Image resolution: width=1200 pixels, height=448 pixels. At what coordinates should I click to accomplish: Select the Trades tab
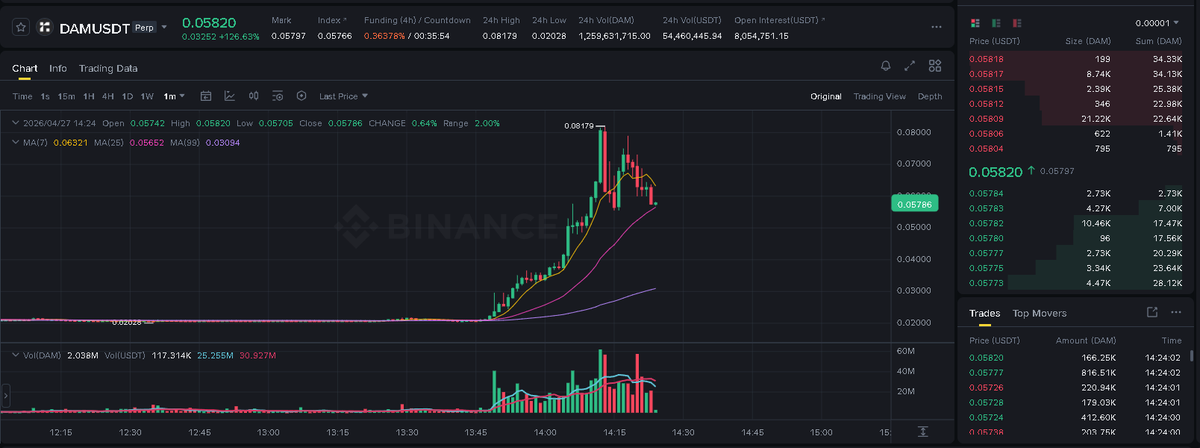(984, 313)
